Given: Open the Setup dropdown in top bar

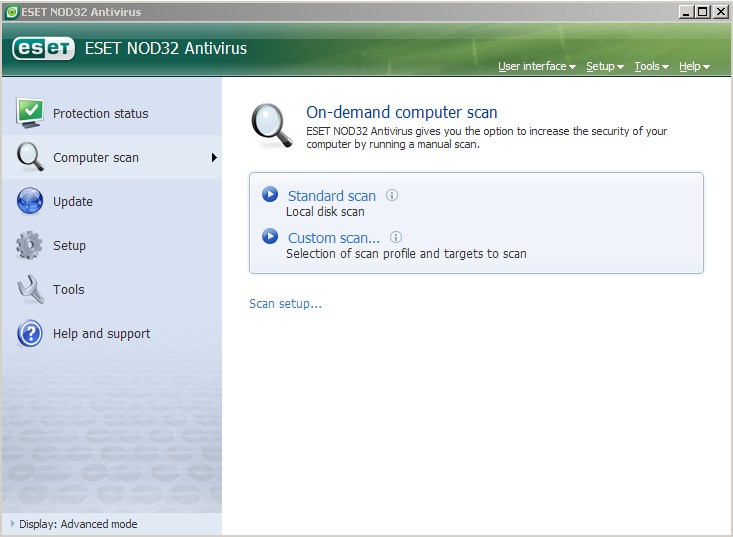Looking at the screenshot, I should tap(604, 66).
